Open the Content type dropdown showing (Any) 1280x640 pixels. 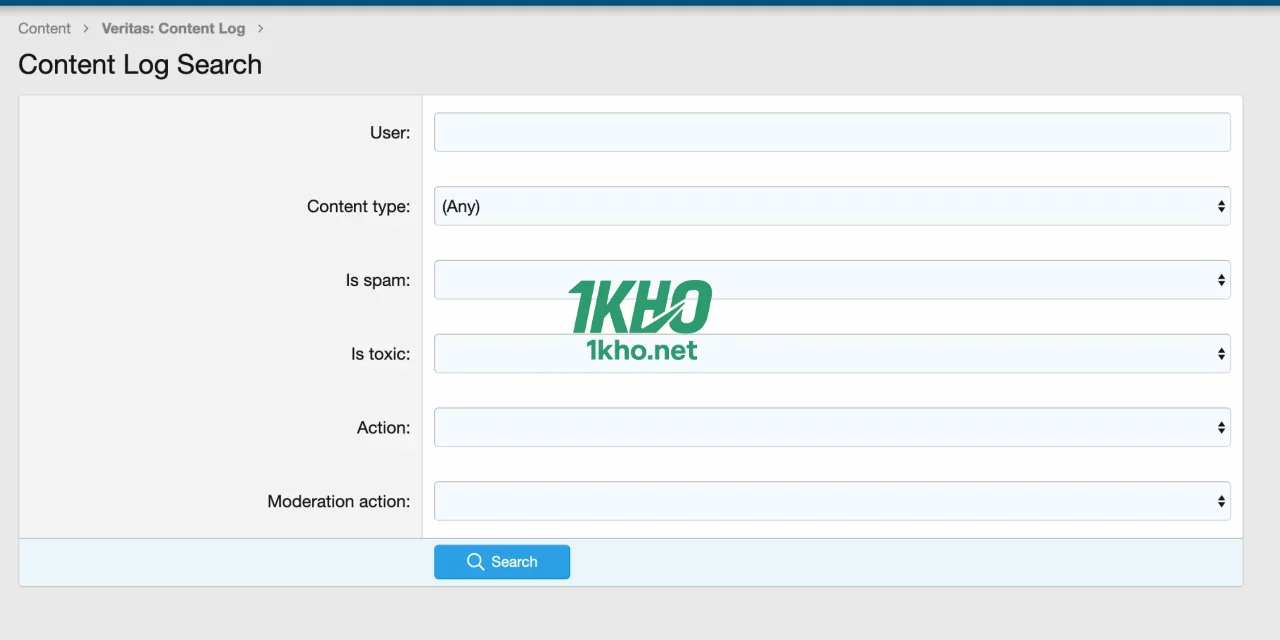(x=831, y=206)
